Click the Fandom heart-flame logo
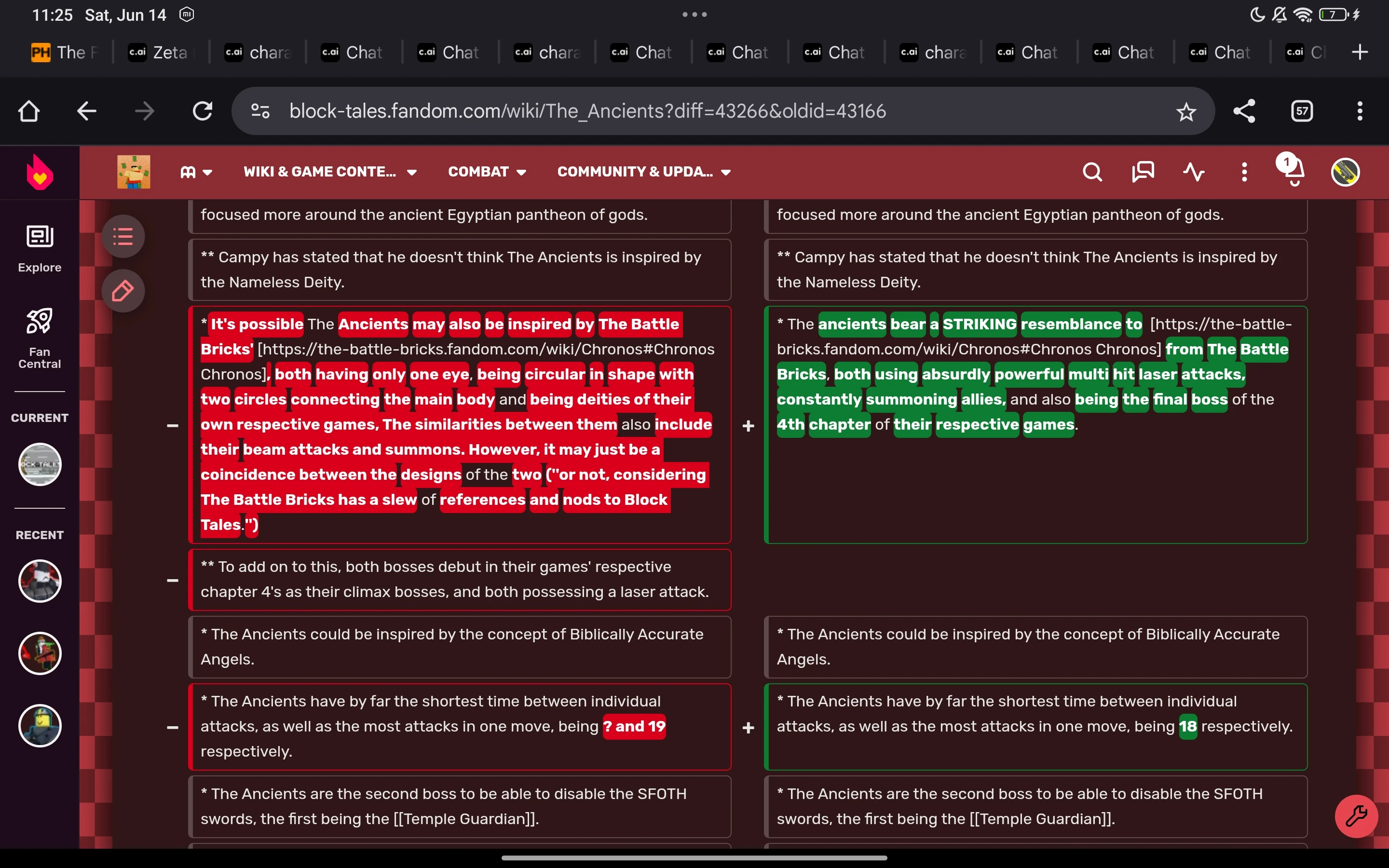The image size is (1389, 868). tap(40, 172)
